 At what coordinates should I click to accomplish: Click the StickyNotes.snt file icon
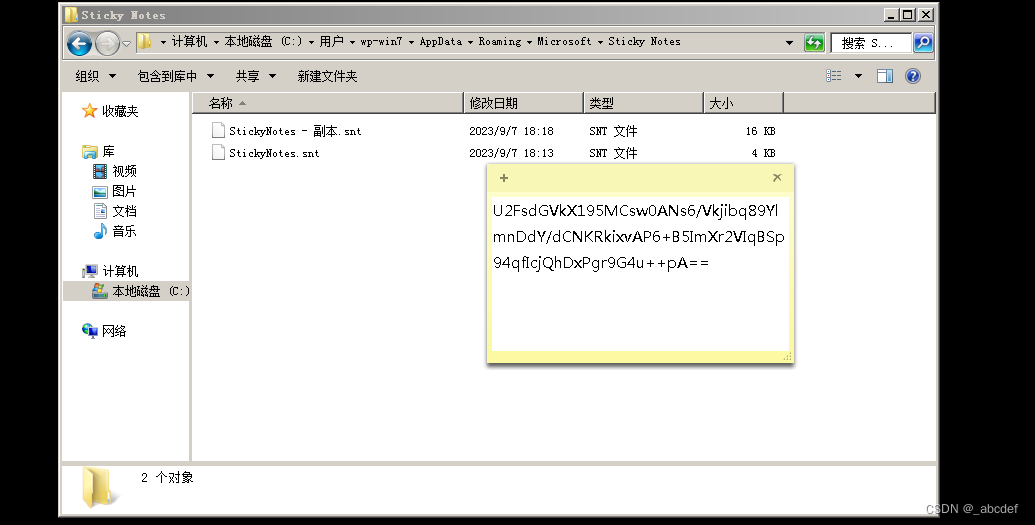pos(218,153)
